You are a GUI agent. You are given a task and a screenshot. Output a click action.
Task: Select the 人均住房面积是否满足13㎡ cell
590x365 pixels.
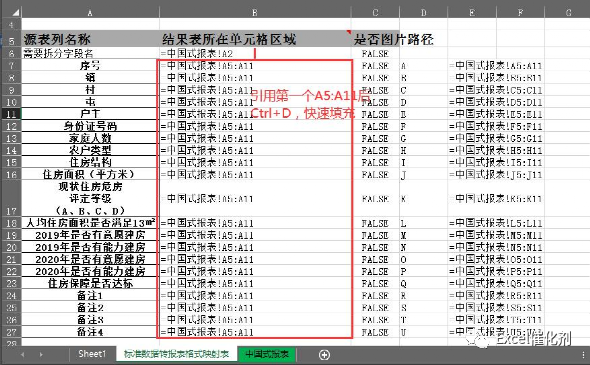(90, 223)
